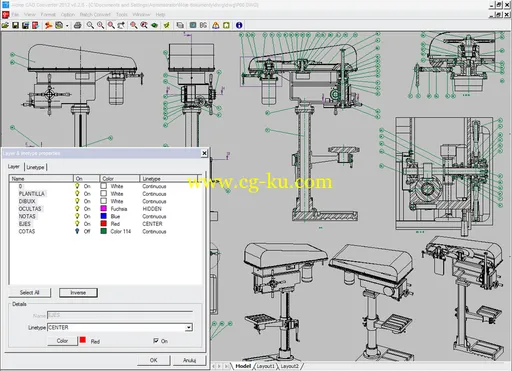Viewport: 512px width, 371px height.
Task: Click the green 3D box toolbar icon
Action: [x=154, y=25]
